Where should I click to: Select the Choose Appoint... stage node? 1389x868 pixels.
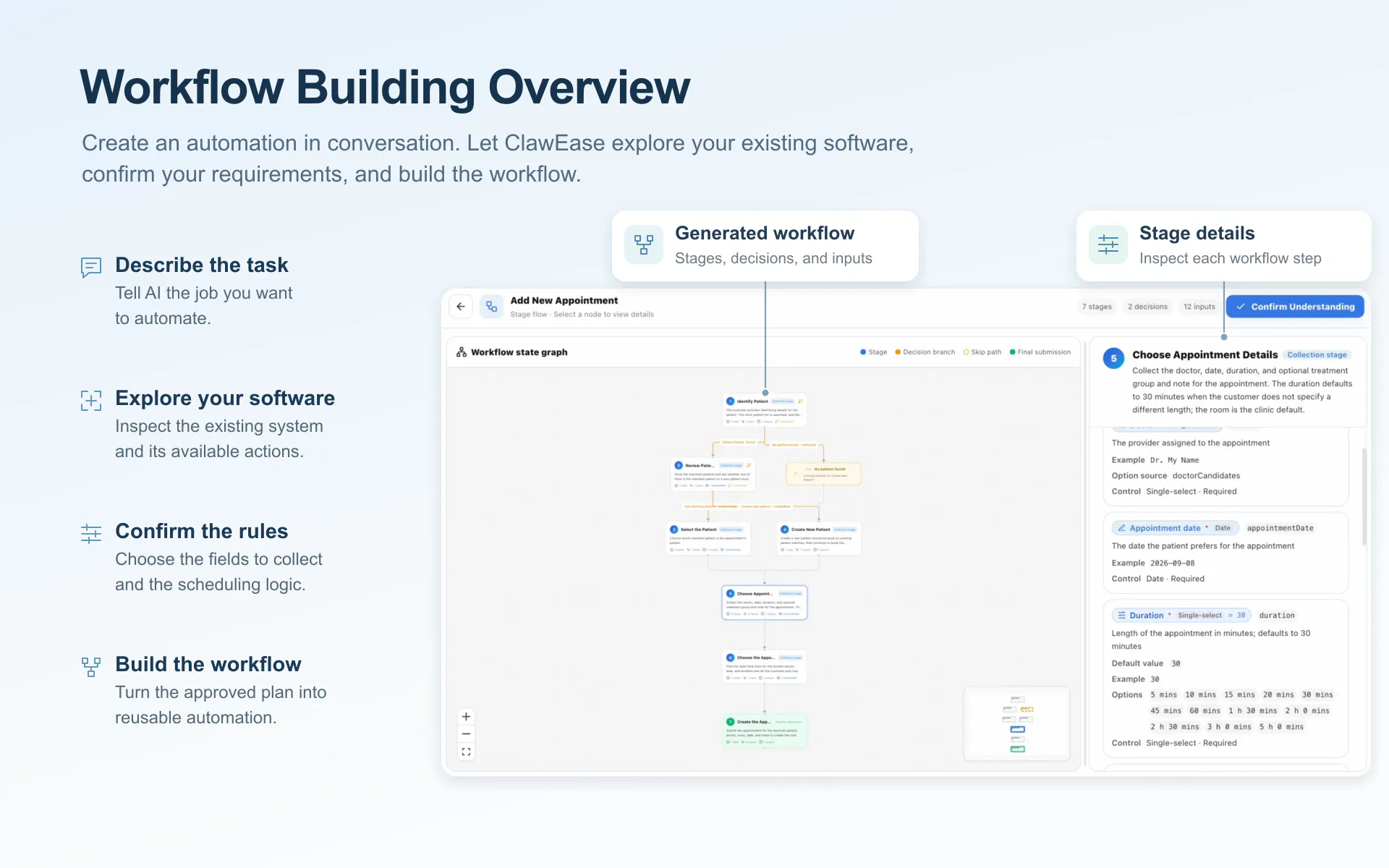(x=765, y=603)
